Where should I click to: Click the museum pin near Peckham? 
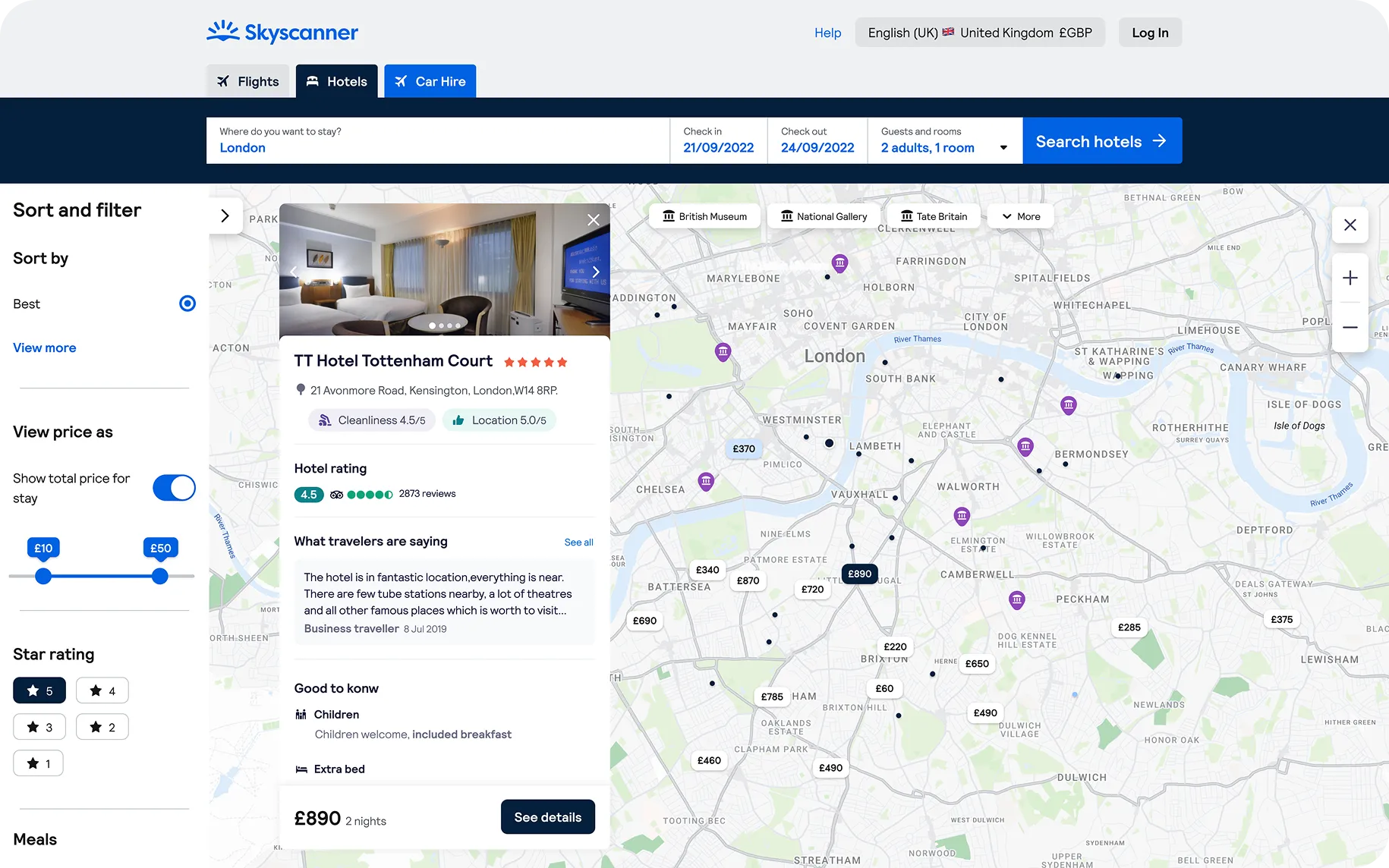(1017, 600)
